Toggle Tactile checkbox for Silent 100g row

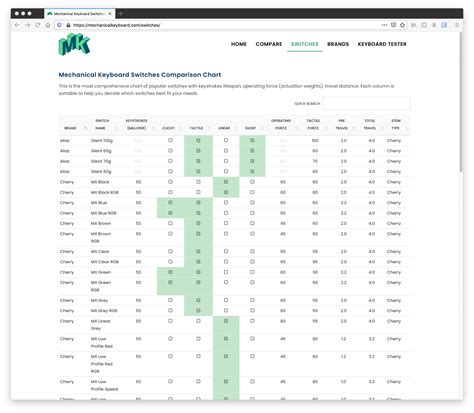pyautogui.click(x=198, y=140)
